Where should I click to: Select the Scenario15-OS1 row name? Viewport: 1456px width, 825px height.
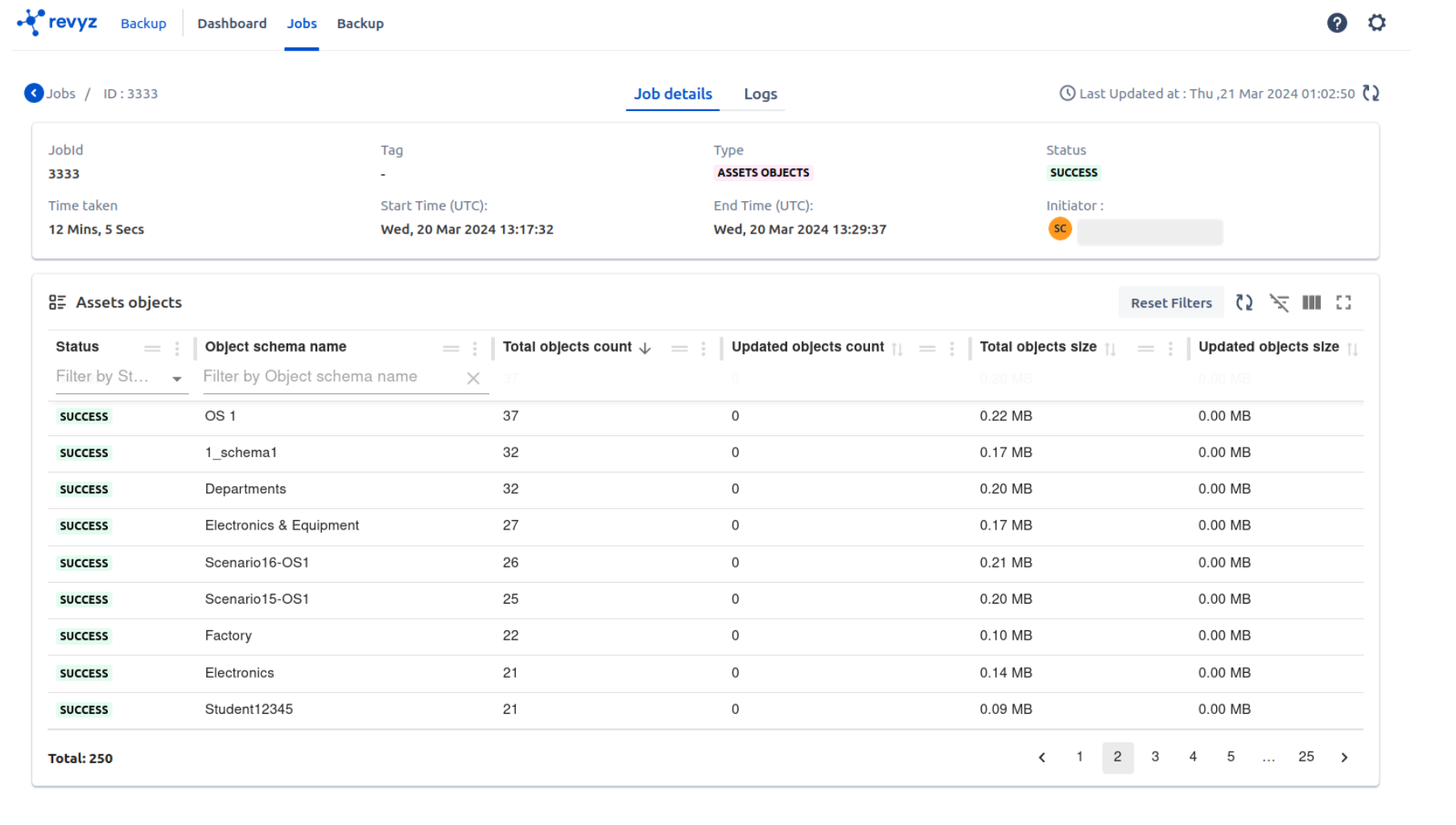[257, 599]
